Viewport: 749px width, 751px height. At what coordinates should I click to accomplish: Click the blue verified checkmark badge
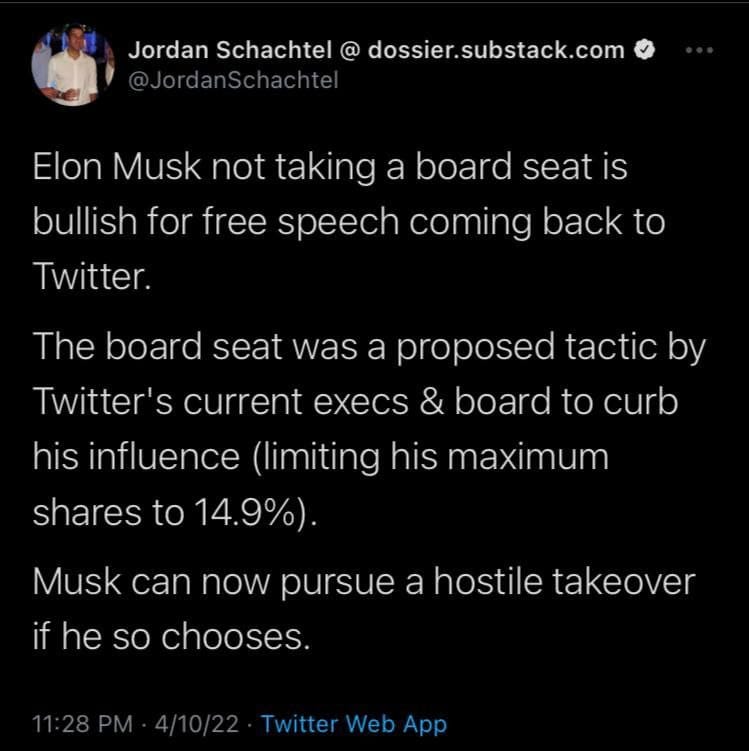click(x=646, y=50)
